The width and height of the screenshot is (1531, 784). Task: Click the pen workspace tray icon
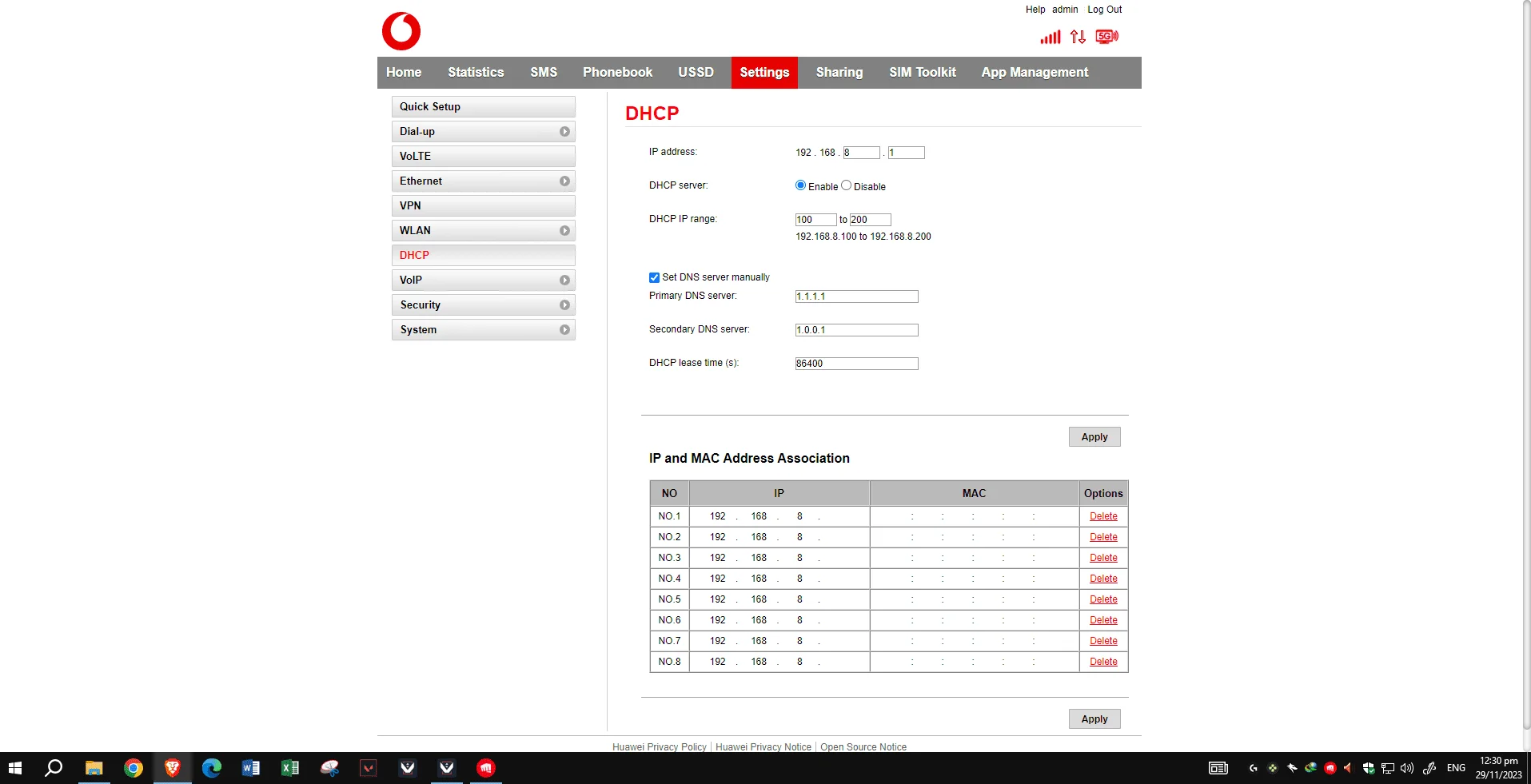pyautogui.click(x=1429, y=768)
